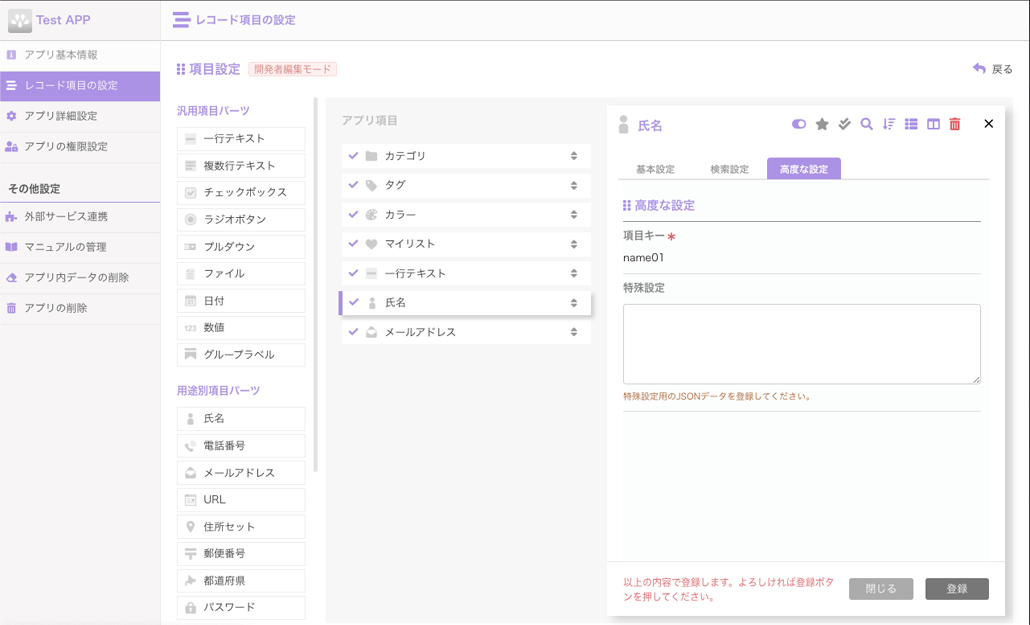
Task: Toggle the checkmark for 一行テキスト app item
Action: pyautogui.click(x=353, y=273)
